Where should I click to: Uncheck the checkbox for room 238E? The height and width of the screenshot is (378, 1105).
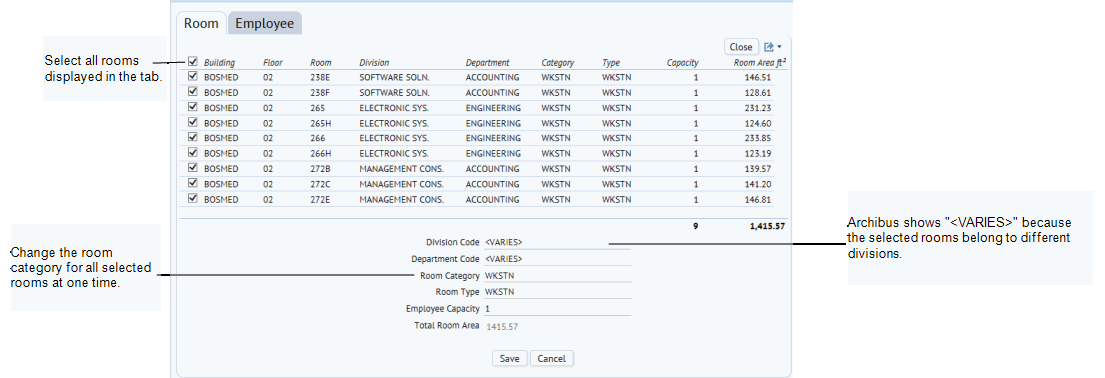pos(192,77)
